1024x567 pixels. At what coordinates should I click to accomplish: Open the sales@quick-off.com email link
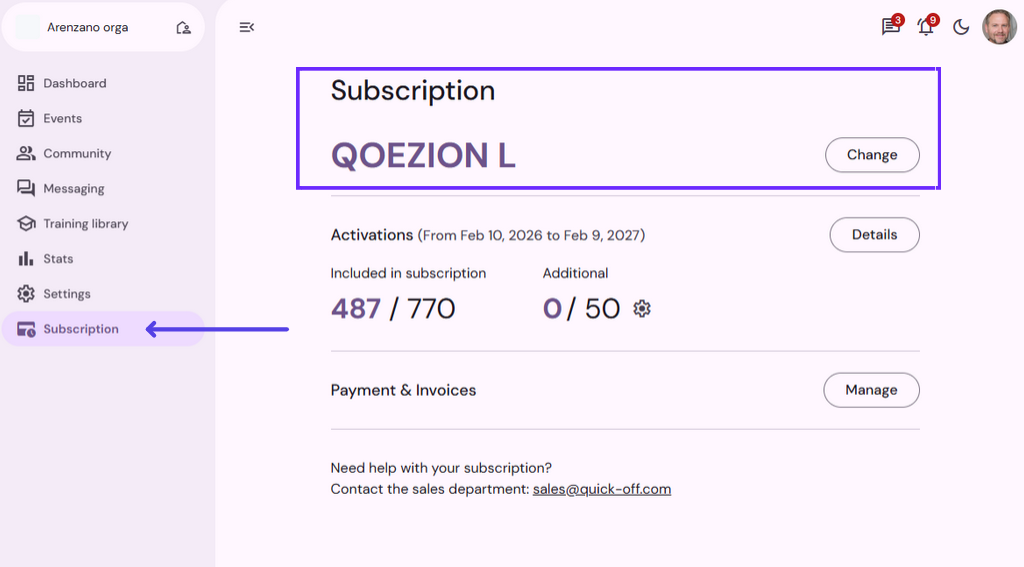pos(602,489)
